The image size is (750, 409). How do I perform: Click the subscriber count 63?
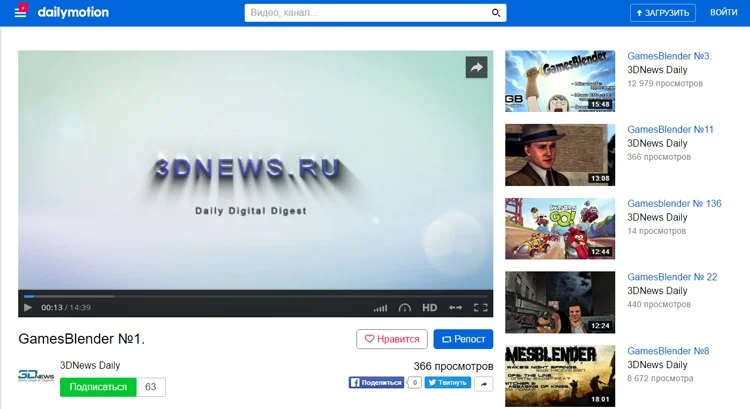point(151,387)
